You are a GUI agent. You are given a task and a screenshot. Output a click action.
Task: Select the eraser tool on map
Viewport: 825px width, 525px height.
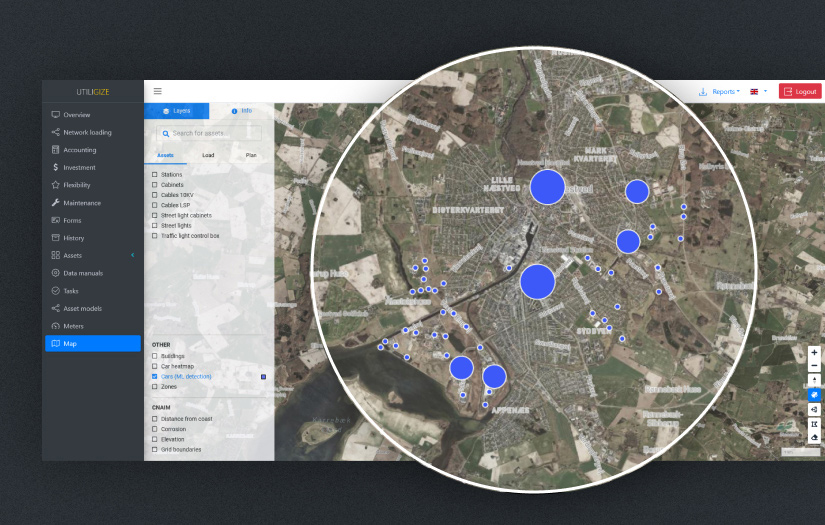tap(814, 437)
